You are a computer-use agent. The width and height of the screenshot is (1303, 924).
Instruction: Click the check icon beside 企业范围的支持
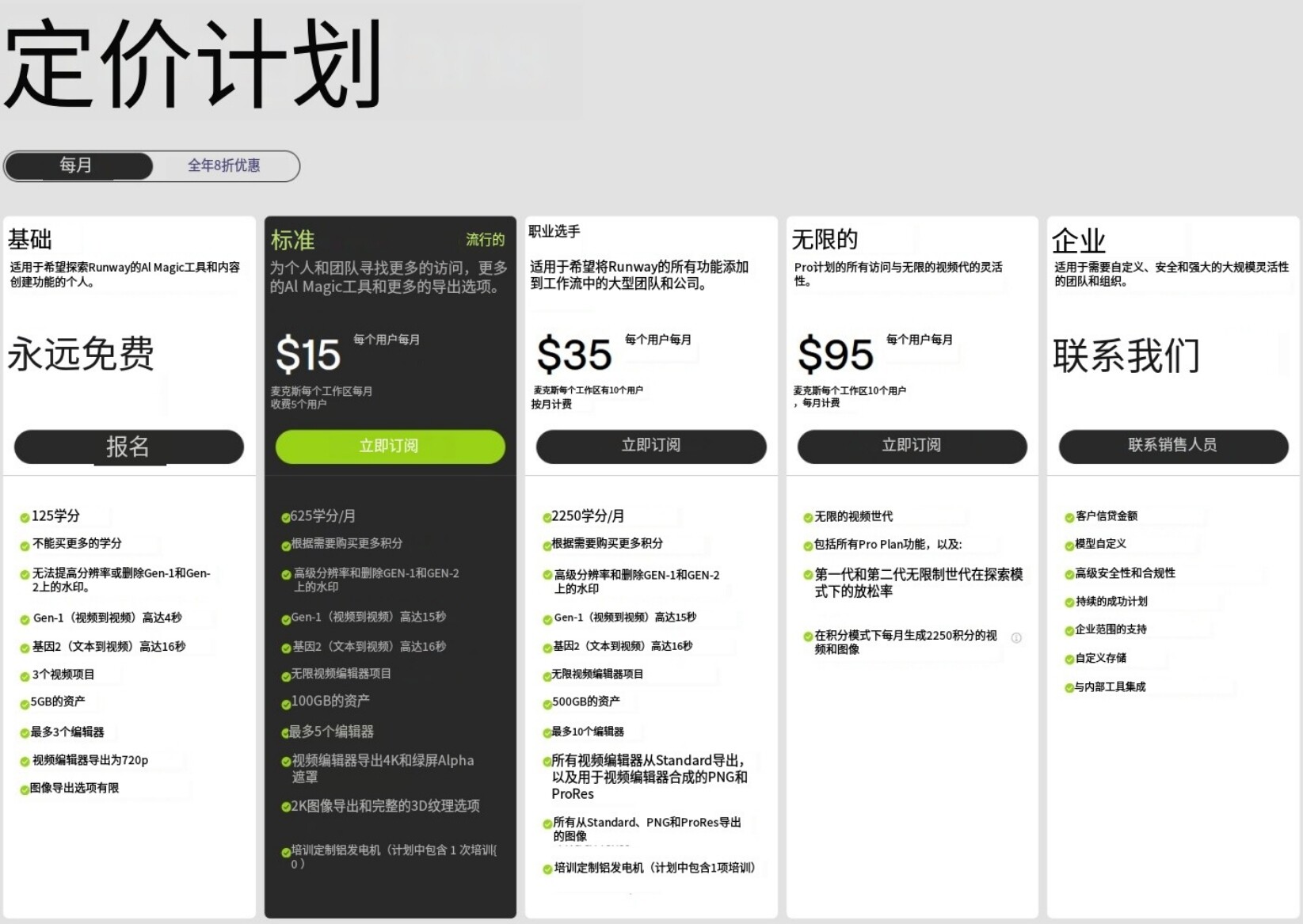pyautogui.click(x=1069, y=631)
